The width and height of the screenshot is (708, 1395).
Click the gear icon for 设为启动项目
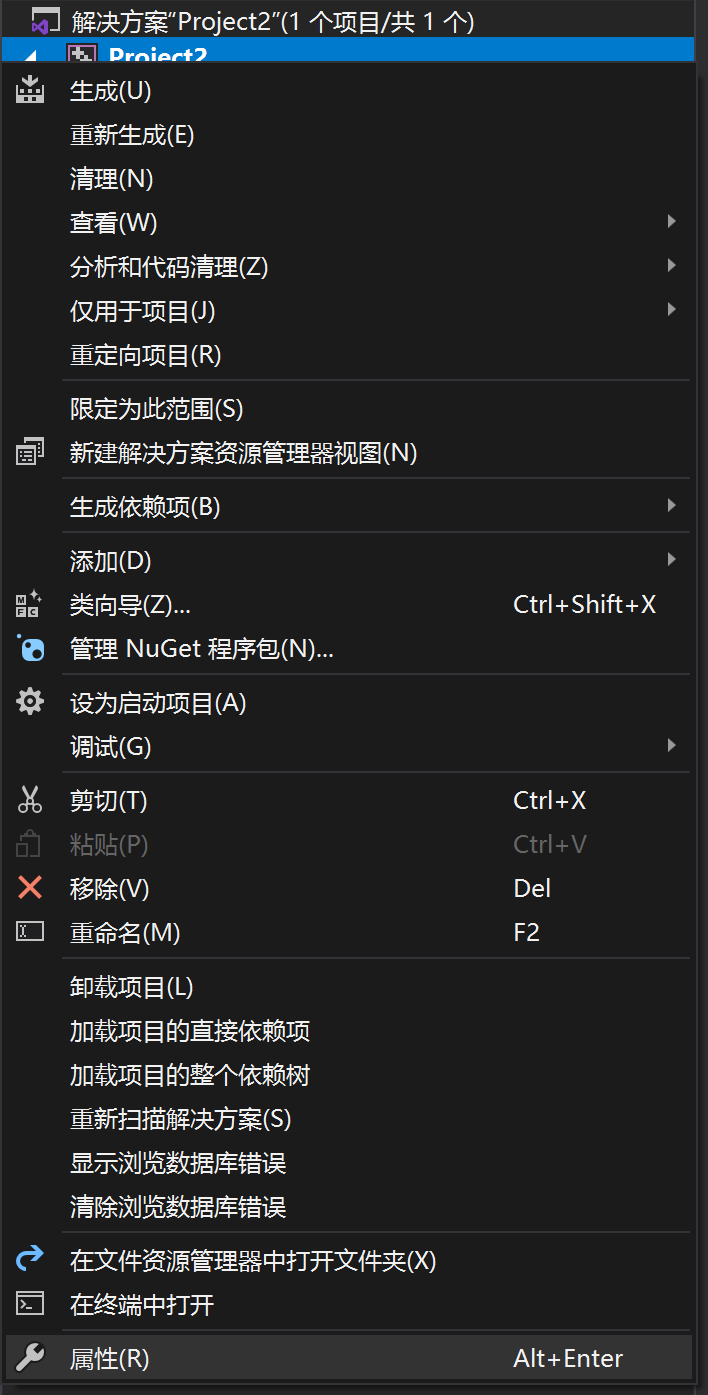tap(30, 702)
